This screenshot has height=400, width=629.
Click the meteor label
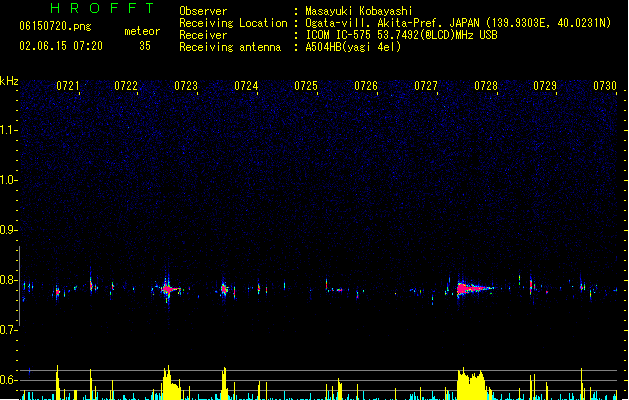(x=142, y=31)
